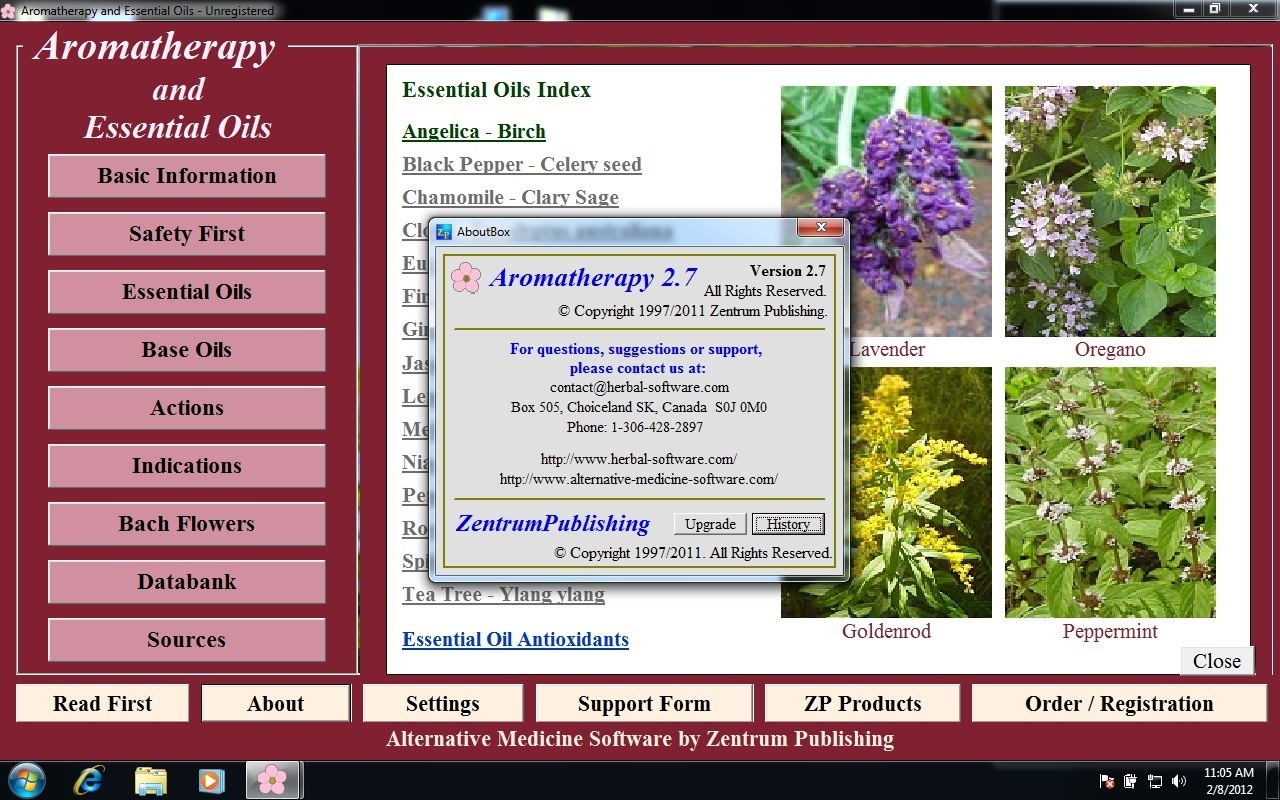The image size is (1280, 800).
Task: Click the Show desktop strip beside the clock
Action: 1272,781
